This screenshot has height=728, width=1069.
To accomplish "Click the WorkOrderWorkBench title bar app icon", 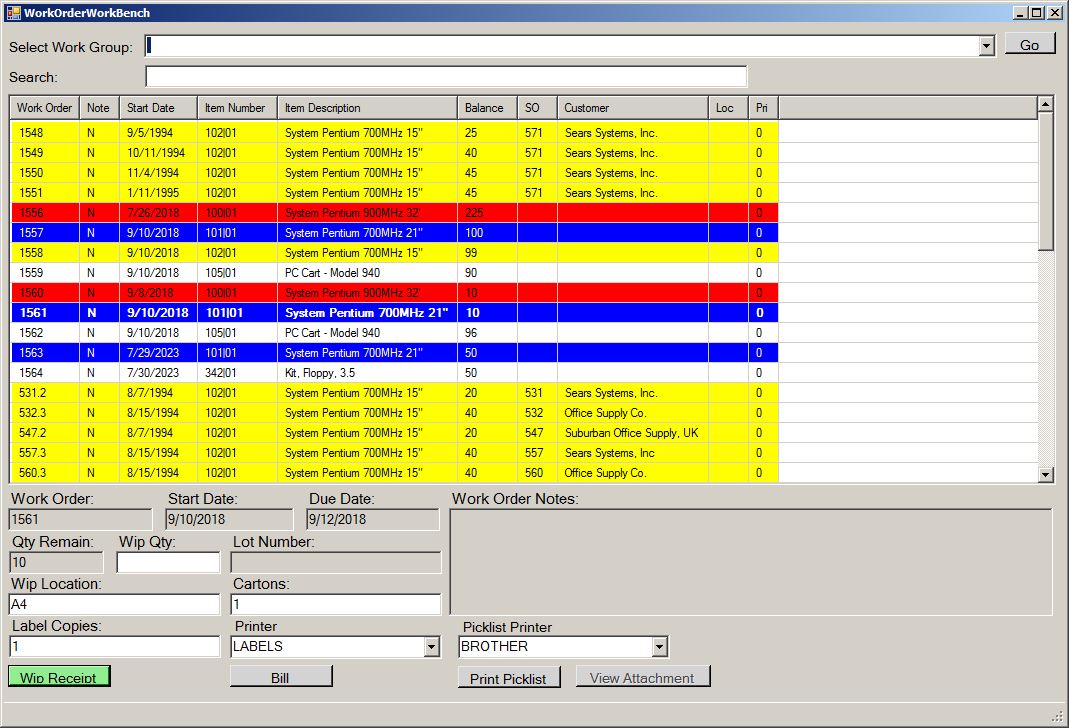I will (x=13, y=12).
